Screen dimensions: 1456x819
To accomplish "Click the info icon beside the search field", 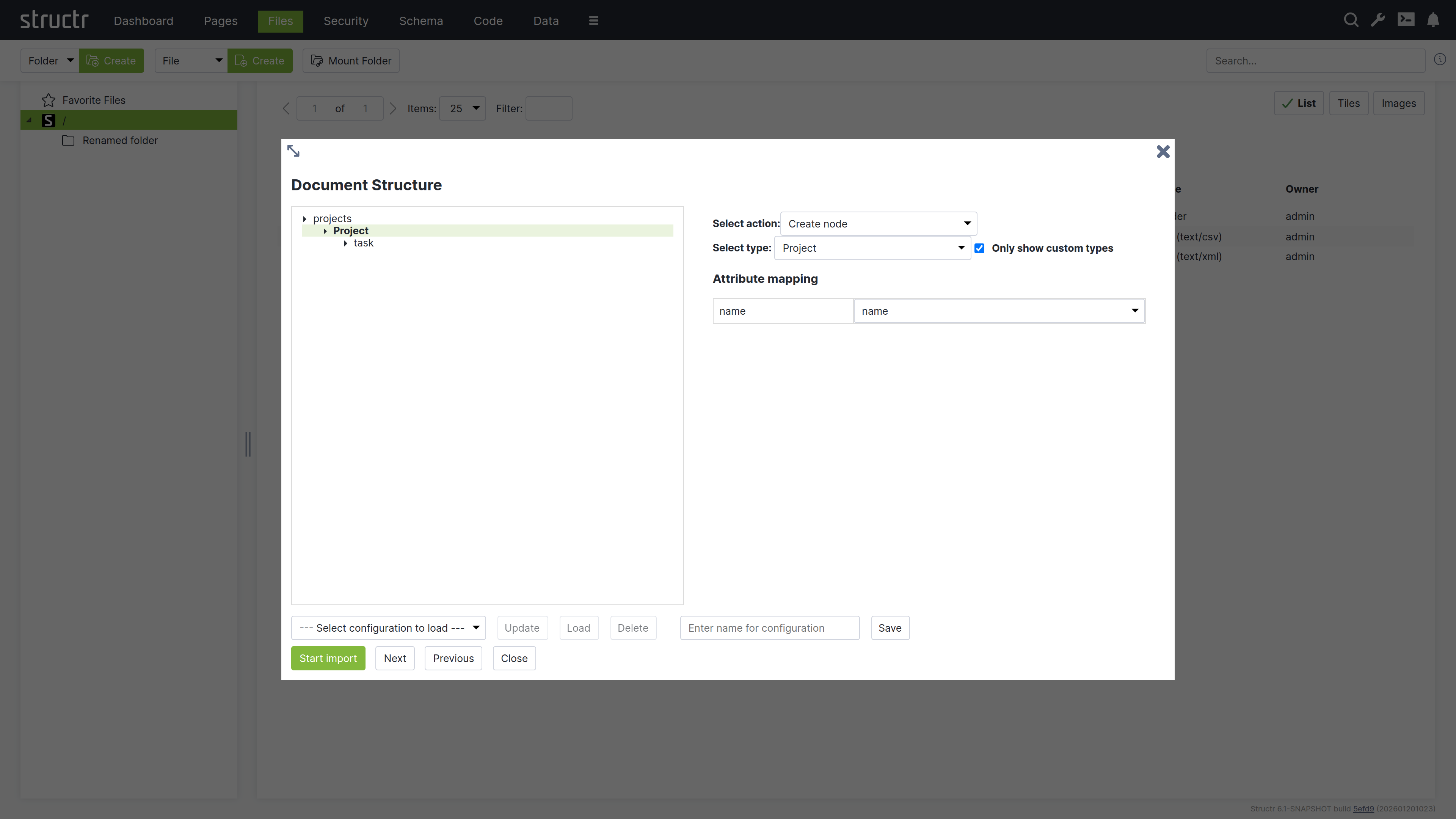I will coord(1440,60).
